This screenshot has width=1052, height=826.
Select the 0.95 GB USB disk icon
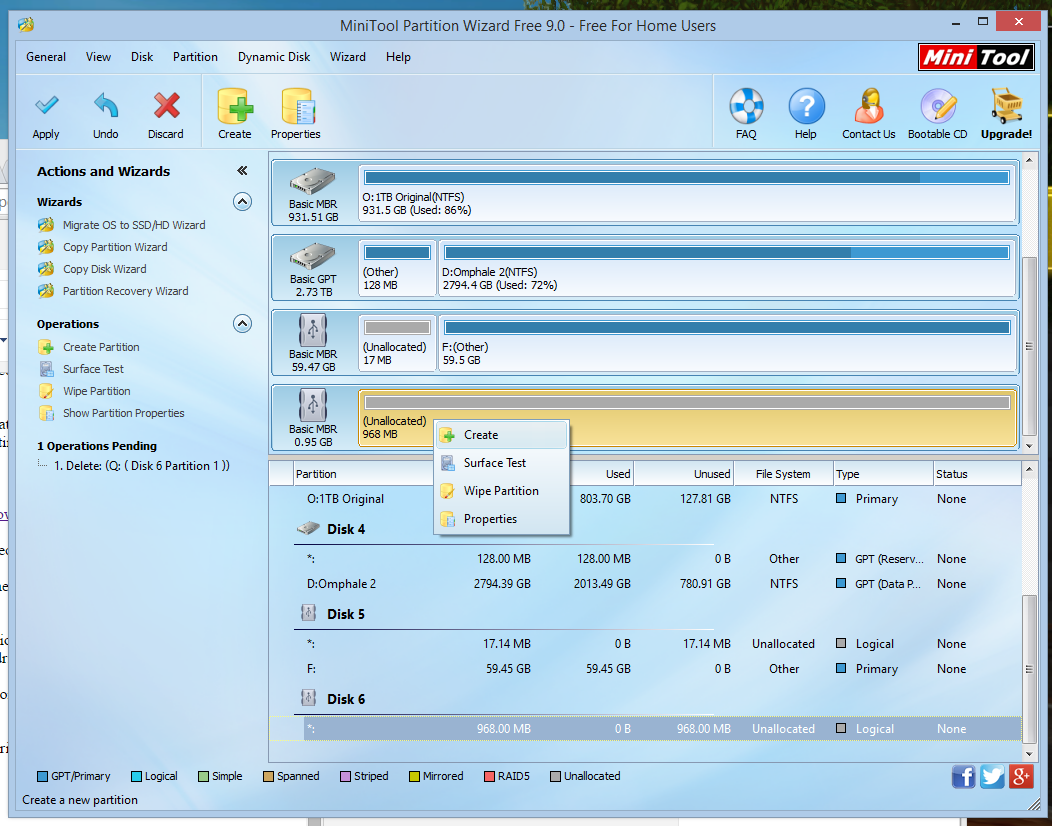click(x=313, y=406)
